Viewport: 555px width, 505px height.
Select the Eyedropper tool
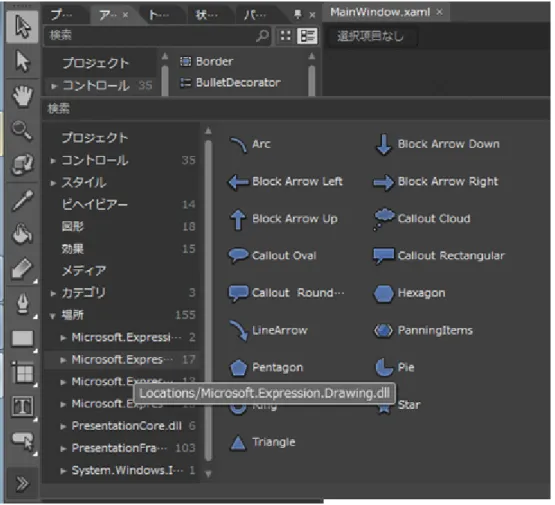click(22, 200)
